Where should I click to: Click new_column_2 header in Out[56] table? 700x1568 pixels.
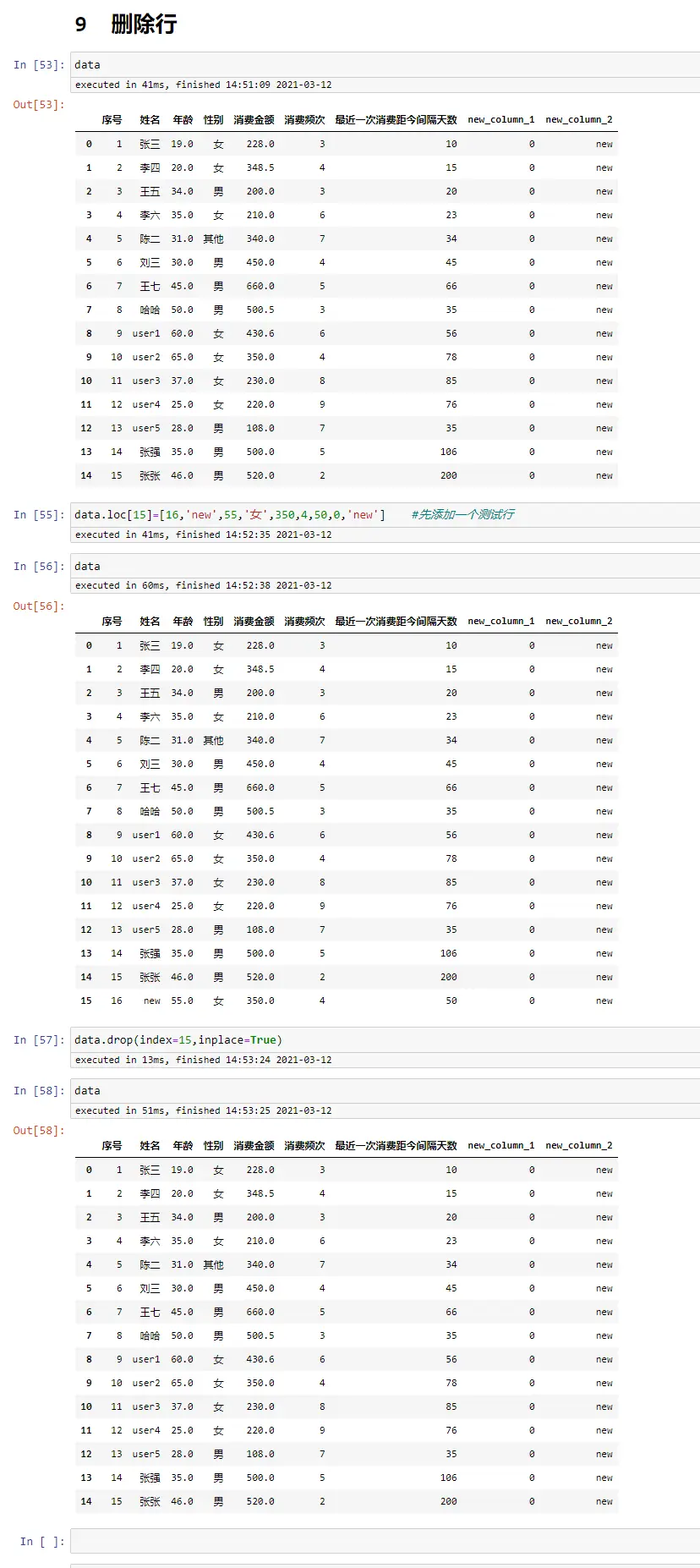(578, 622)
